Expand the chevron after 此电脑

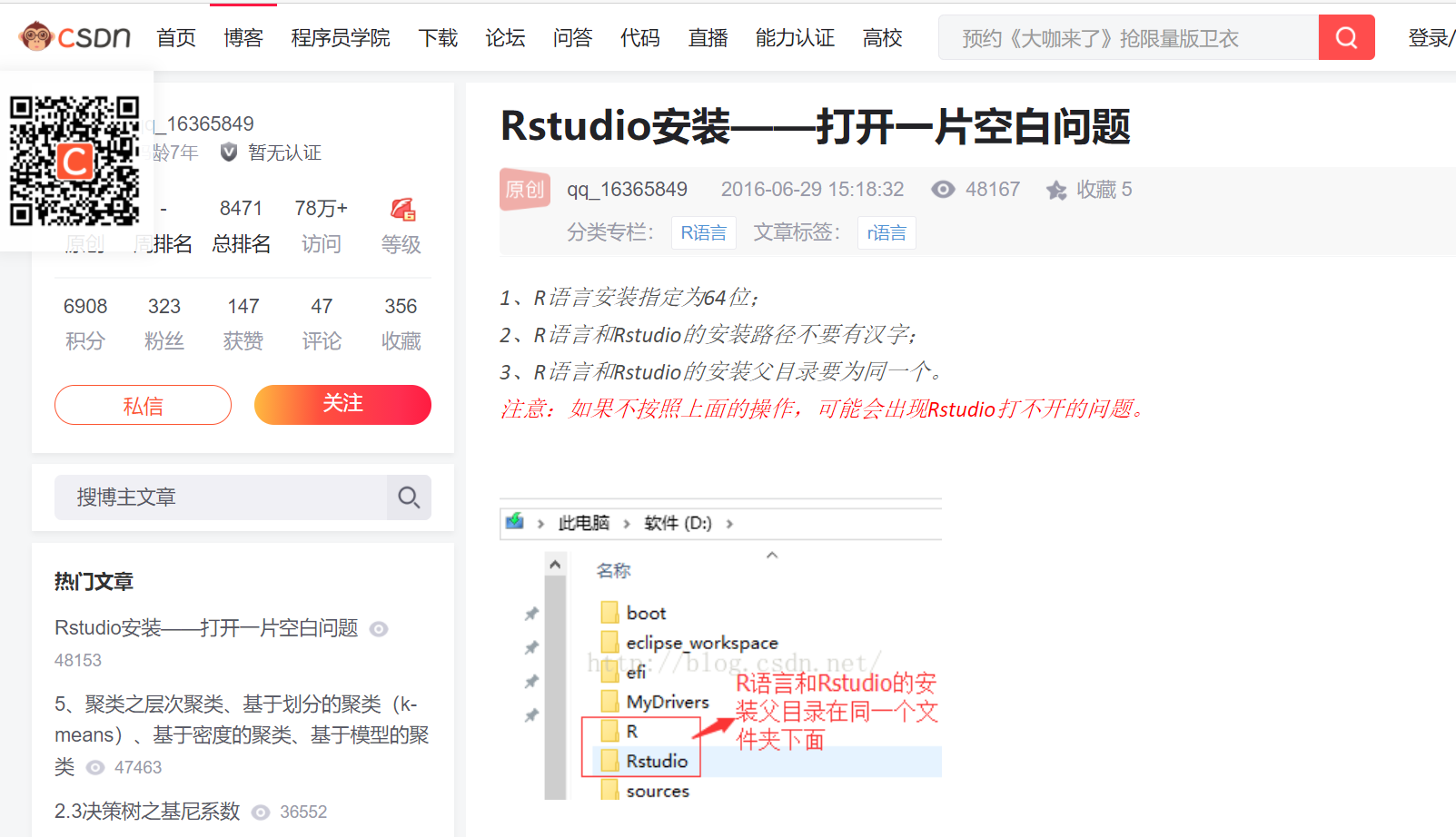click(627, 524)
